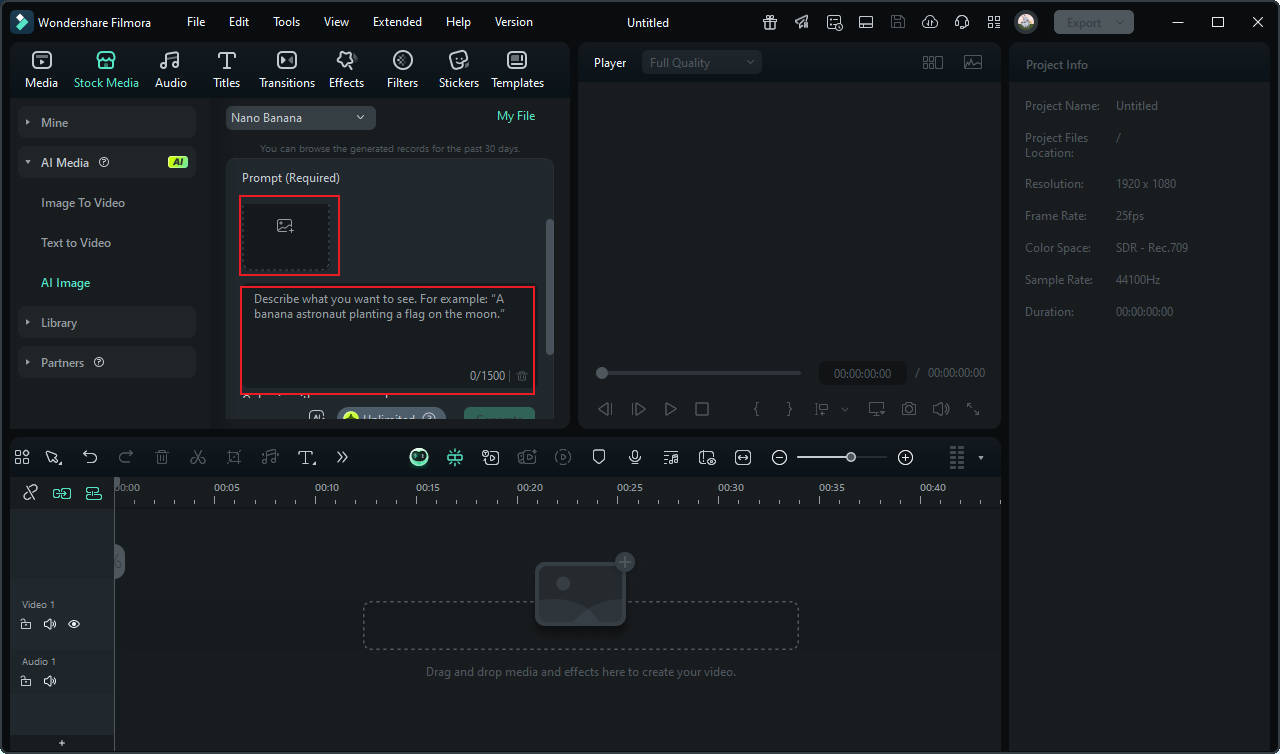The height and width of the screenshot is (754, 1280).
Task: Step forward to the next frame
Action: [638, 409]
